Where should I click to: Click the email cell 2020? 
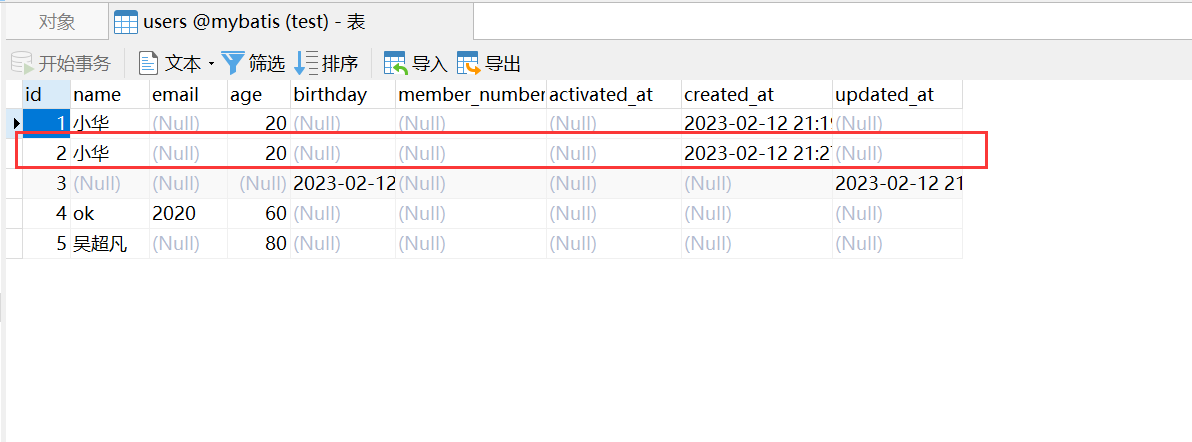pyautogui.click(x=188, y=214)
